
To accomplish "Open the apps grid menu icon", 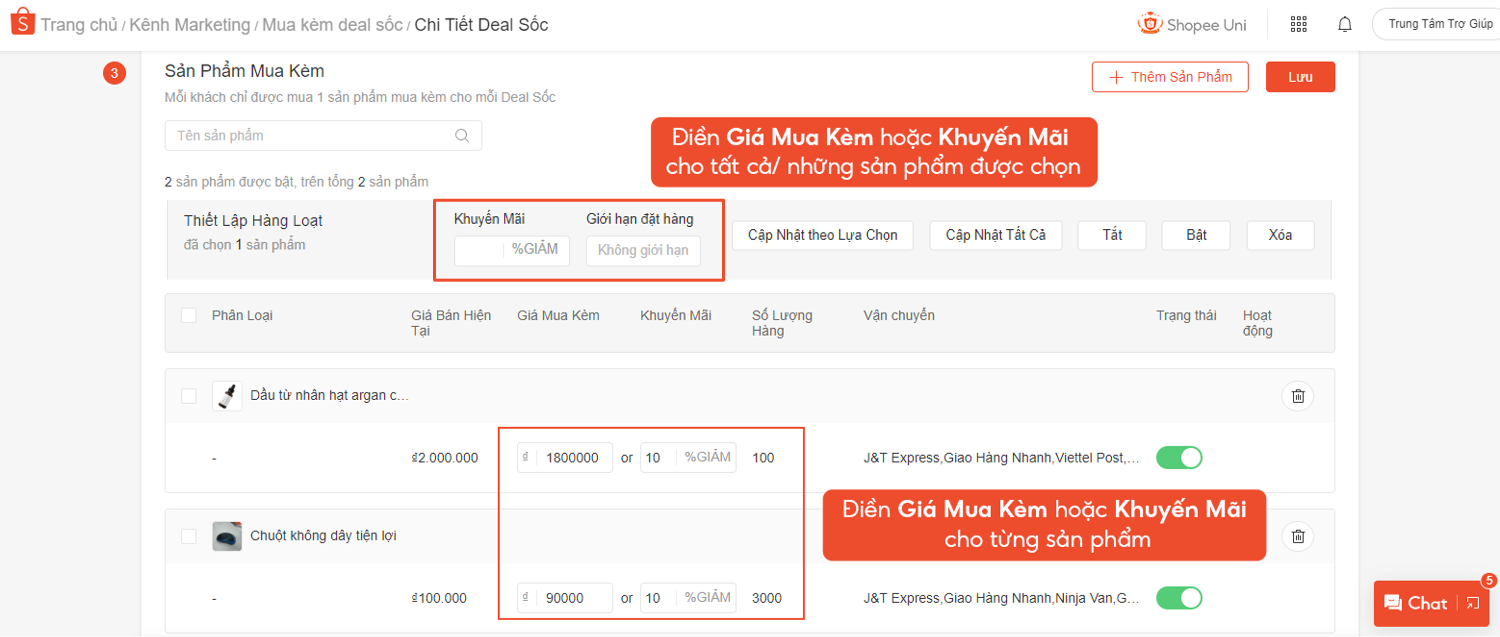I will pos(1298,24).
